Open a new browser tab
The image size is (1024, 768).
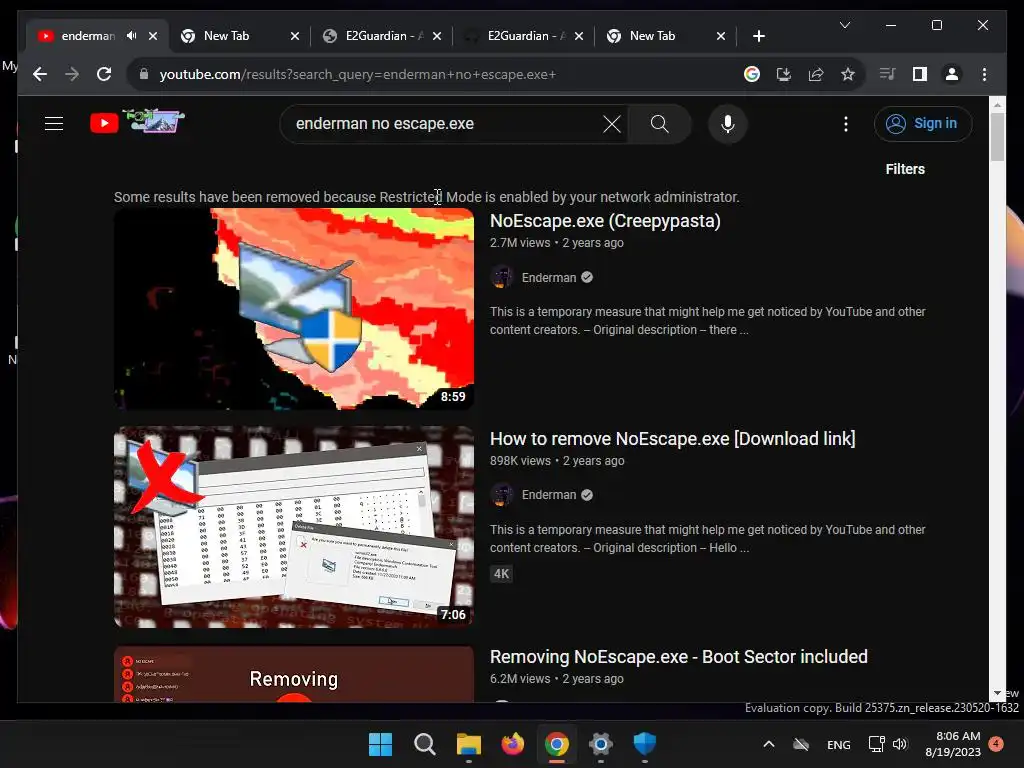[x=758, y=36]
